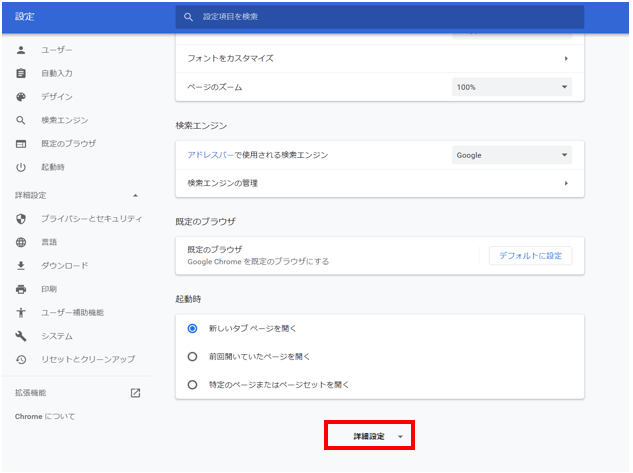Screen dimensions: 633x473
Task: Expand 詳細設定 at the page bottom
Action: coord(369,437)
